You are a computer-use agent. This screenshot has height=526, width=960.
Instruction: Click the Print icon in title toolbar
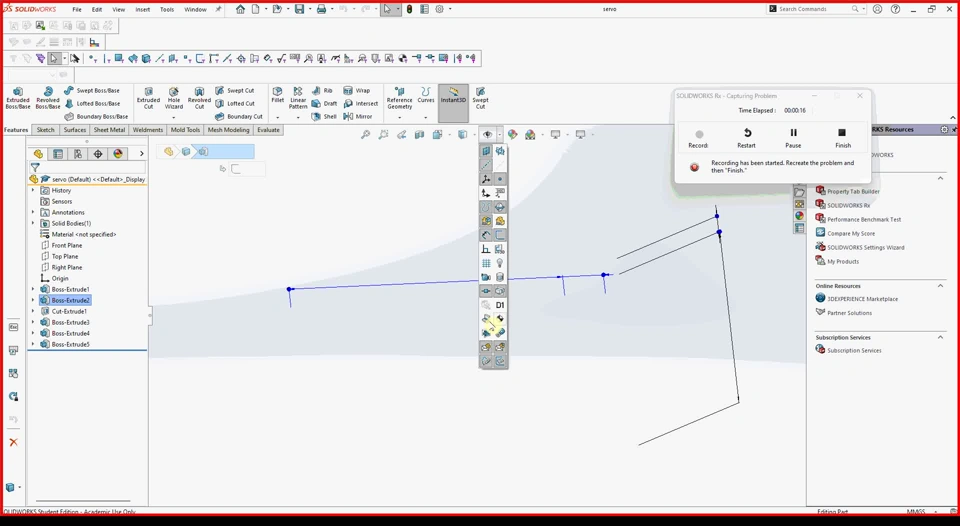point(321,9)
